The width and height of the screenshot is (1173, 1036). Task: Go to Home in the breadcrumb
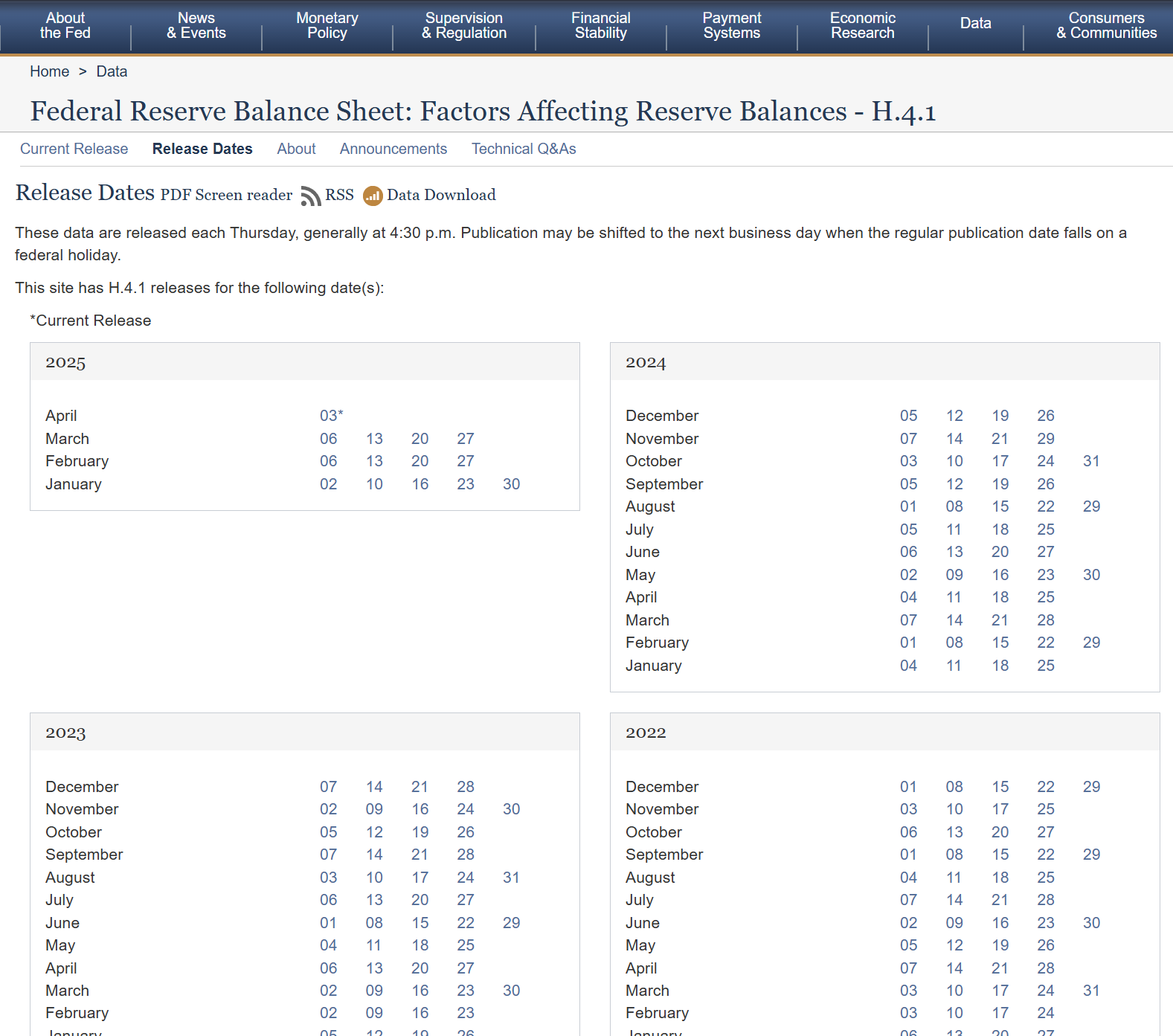(50, 71)
